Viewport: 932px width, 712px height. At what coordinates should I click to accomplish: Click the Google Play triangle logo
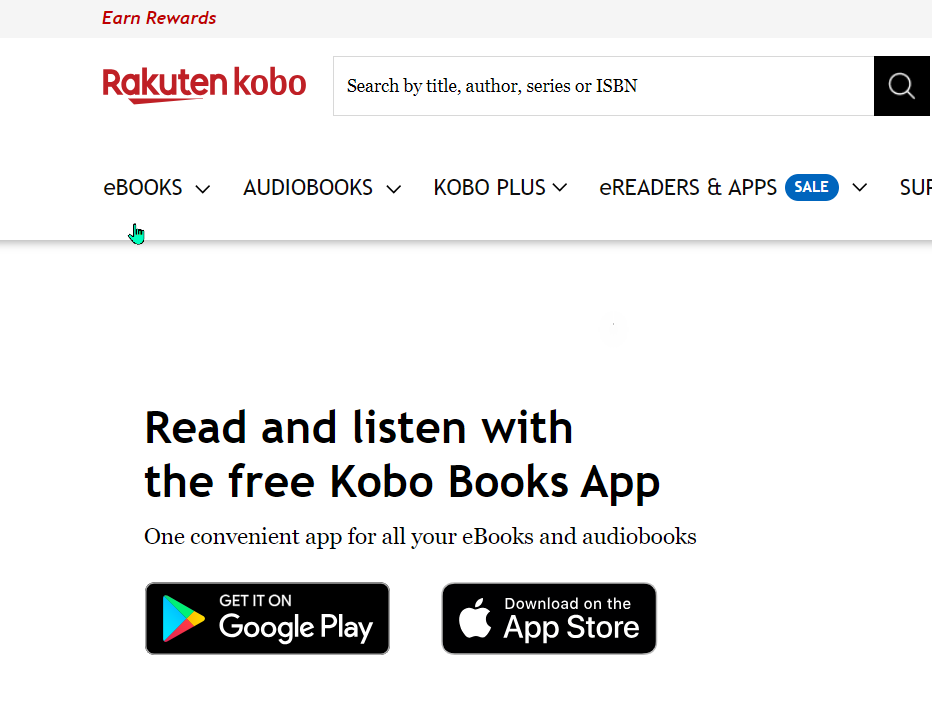[x=183, y=618]
